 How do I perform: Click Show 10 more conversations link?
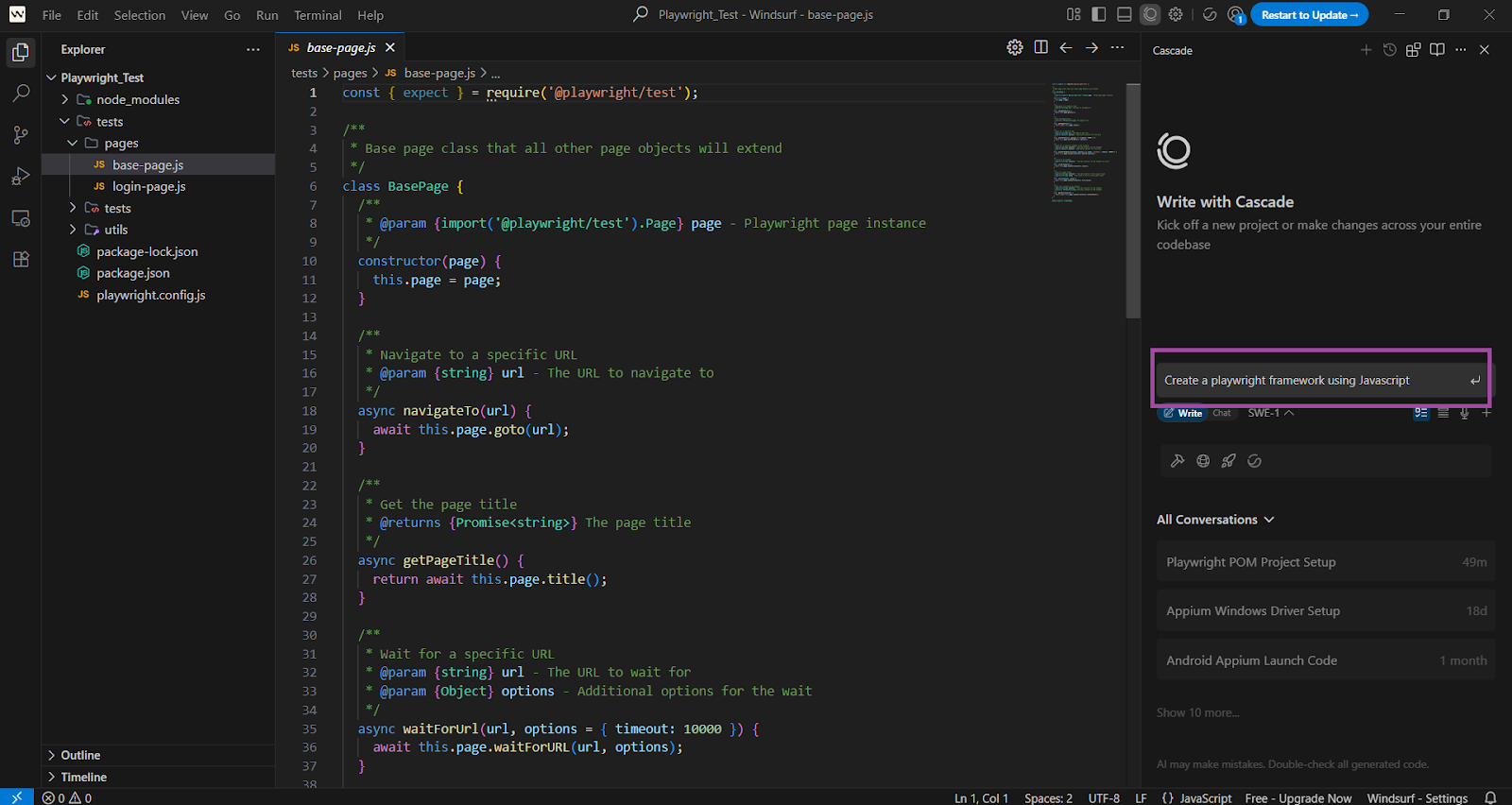pos(1197,712)
